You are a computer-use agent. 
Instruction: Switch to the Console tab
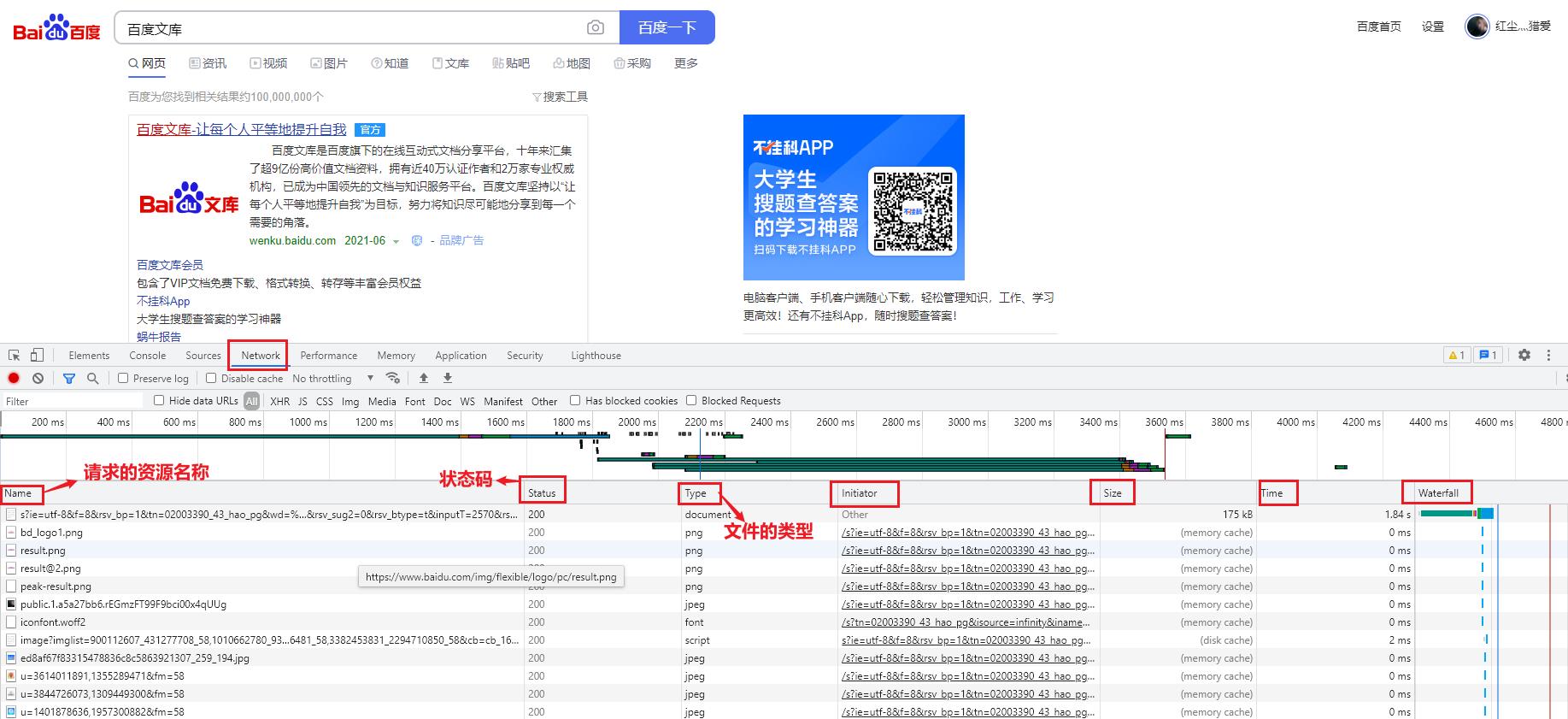148,356
